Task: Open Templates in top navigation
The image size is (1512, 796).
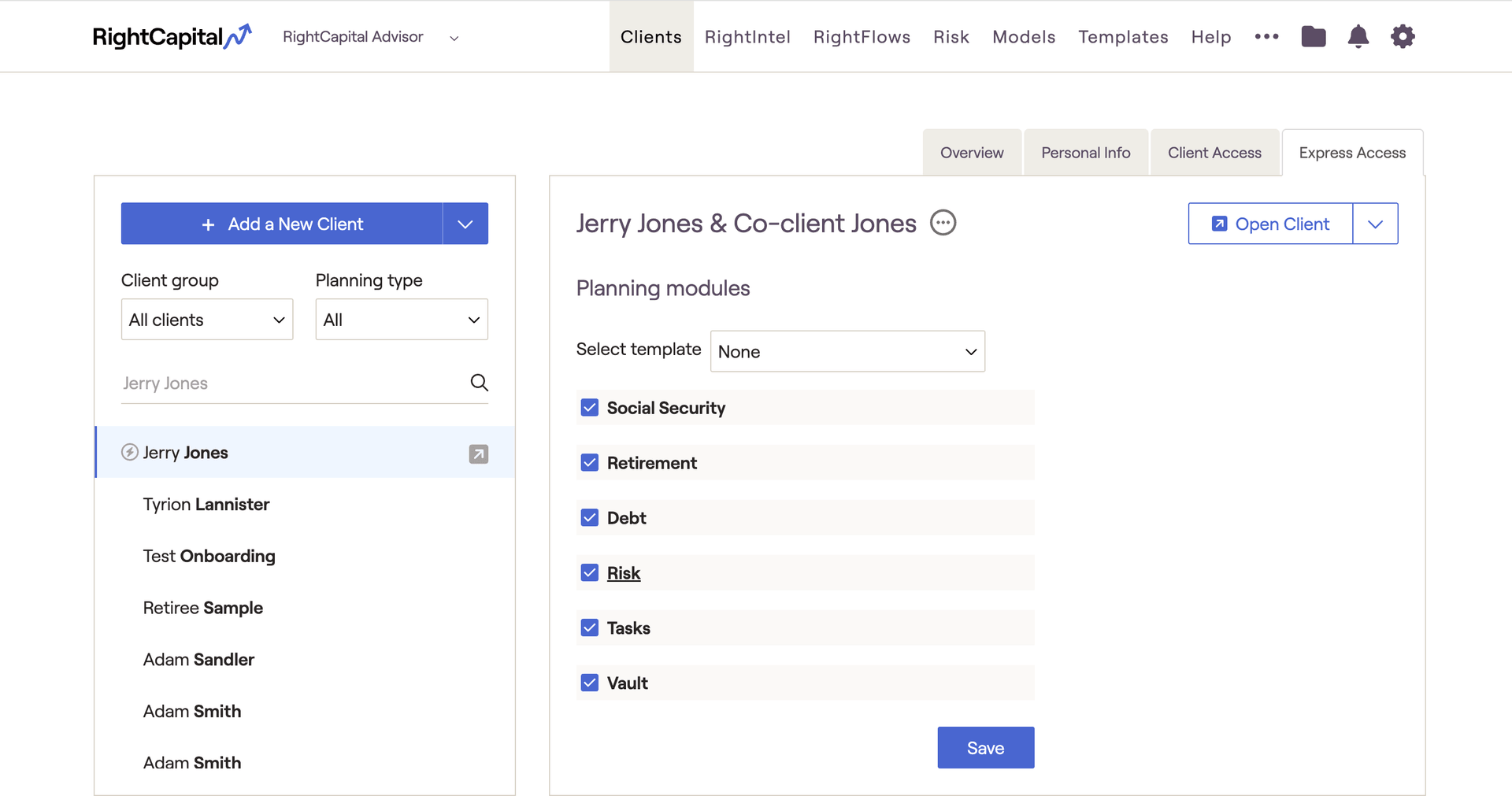Action: pyautogui.click(x=1123, y=37)
